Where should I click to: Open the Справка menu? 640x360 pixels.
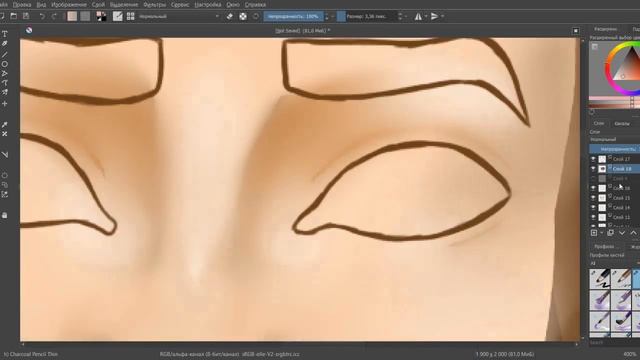[x=256, y=4]
